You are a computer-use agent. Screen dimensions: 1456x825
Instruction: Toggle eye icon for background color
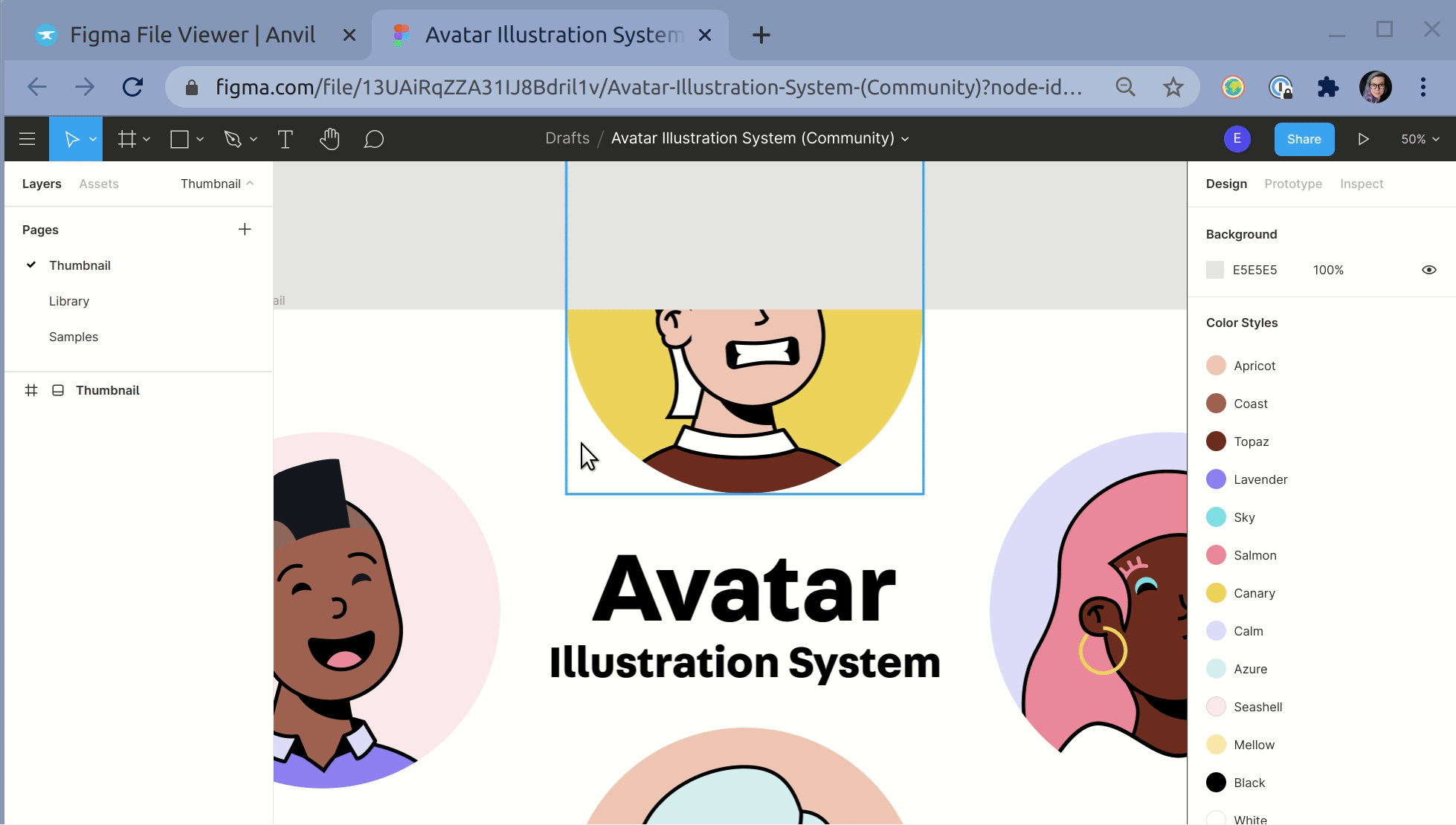(1429, 270)
